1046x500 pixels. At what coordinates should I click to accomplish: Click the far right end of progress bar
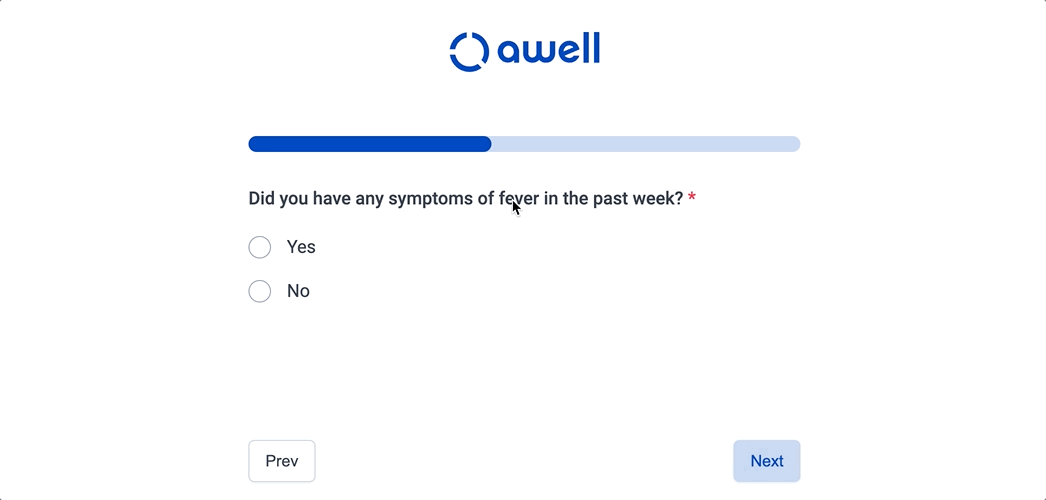(x=795, y=144)
